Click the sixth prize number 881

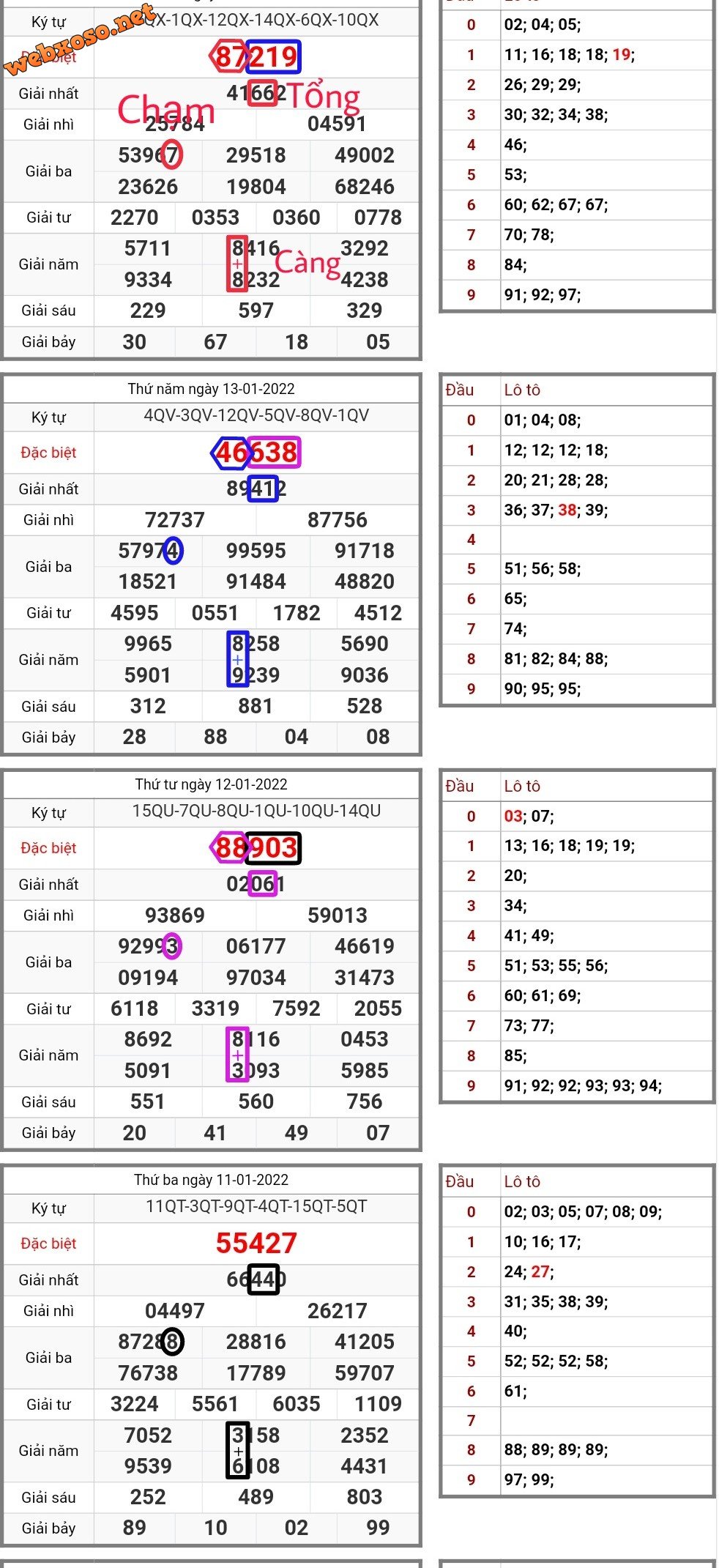click(256, 706)
